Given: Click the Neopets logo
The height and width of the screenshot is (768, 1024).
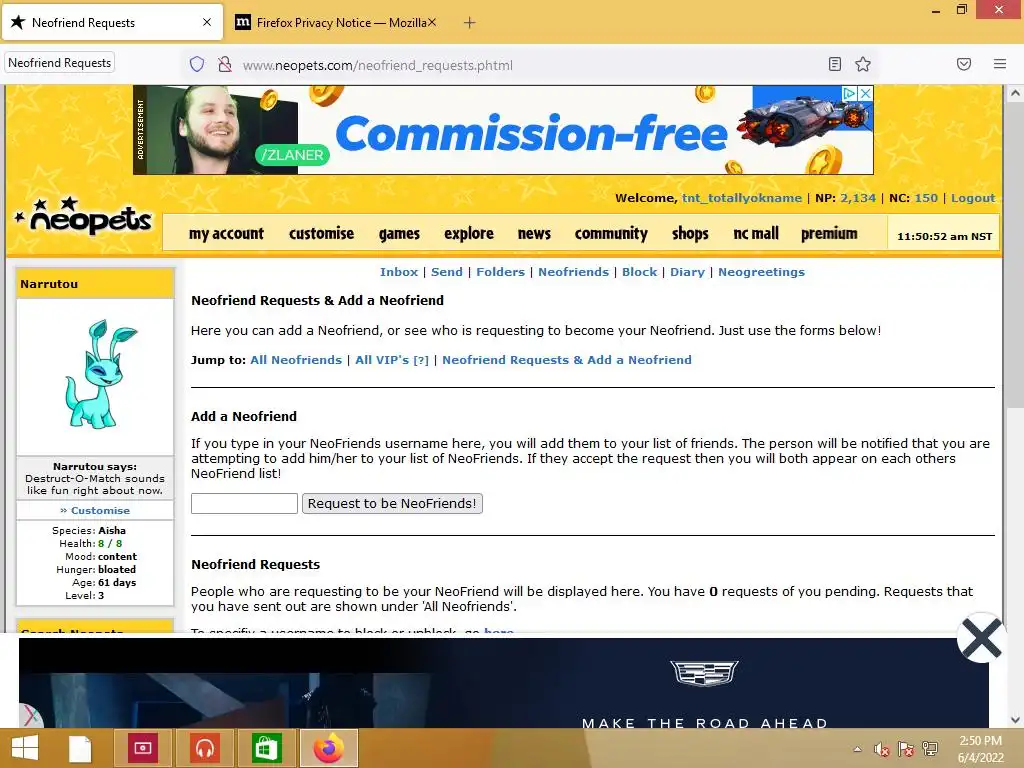Looking at the screenshot, I should [x=84, y=217].
